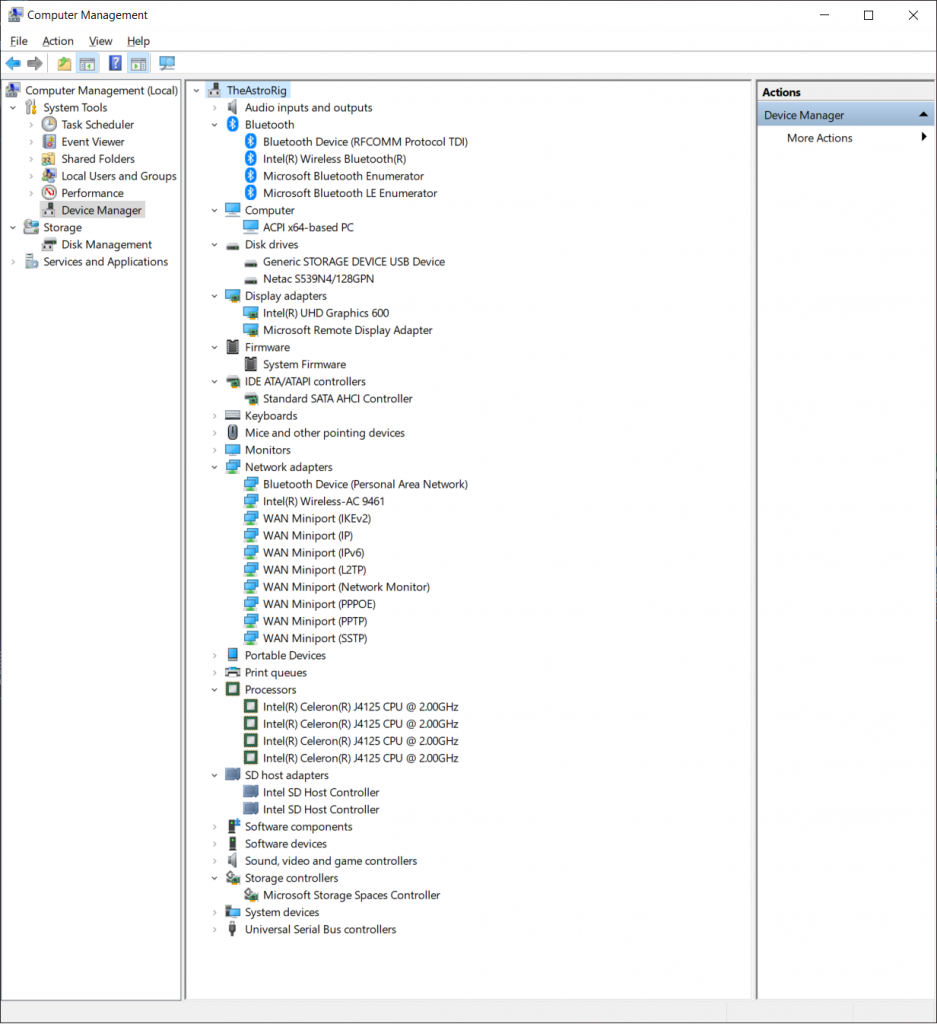Expand the System devices category

pos(215,912)
